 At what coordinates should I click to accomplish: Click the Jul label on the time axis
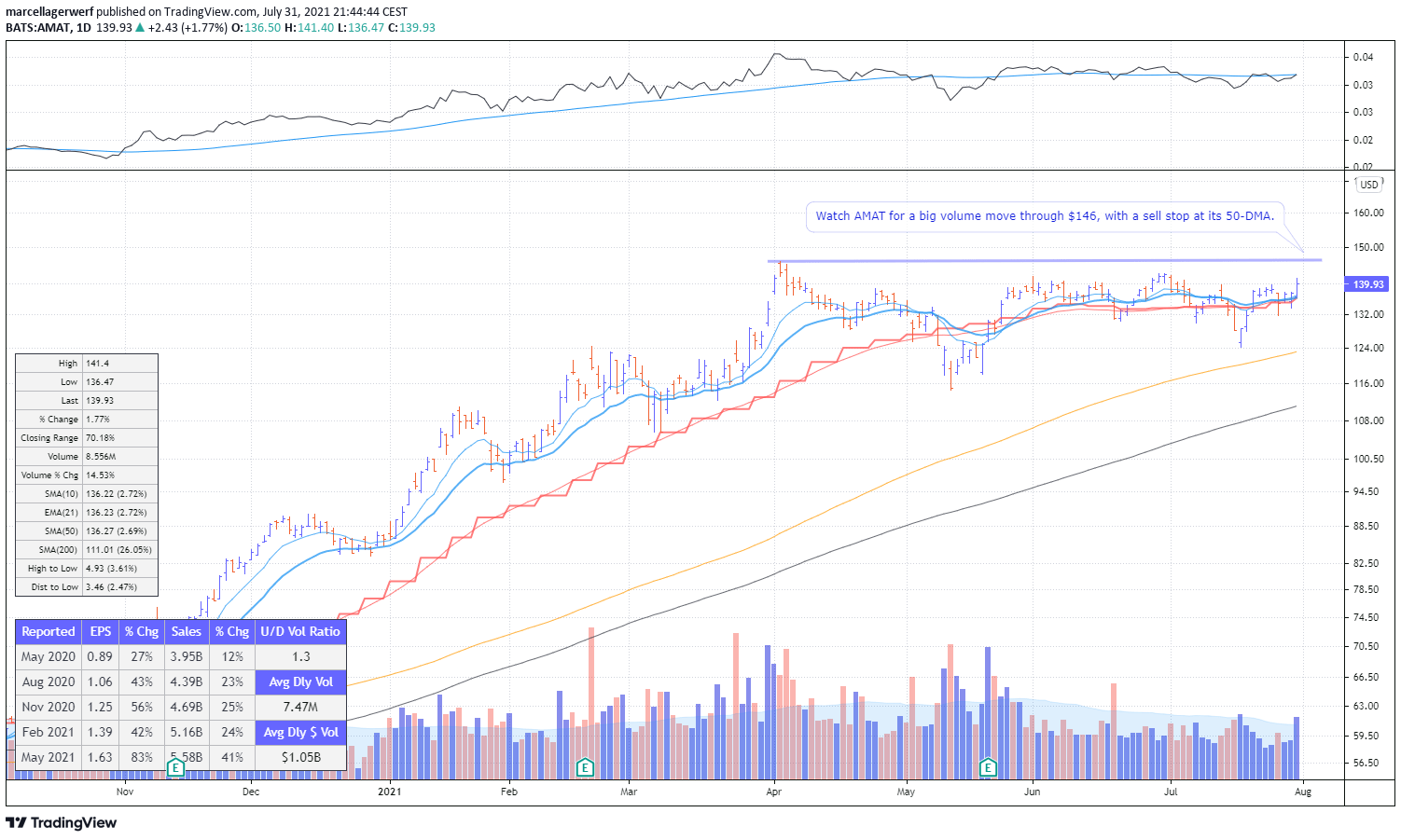pos(1171,792)
